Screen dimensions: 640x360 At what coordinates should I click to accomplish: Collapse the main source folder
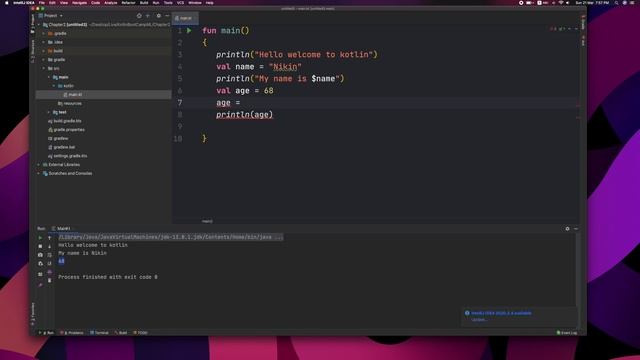[49, 77]
